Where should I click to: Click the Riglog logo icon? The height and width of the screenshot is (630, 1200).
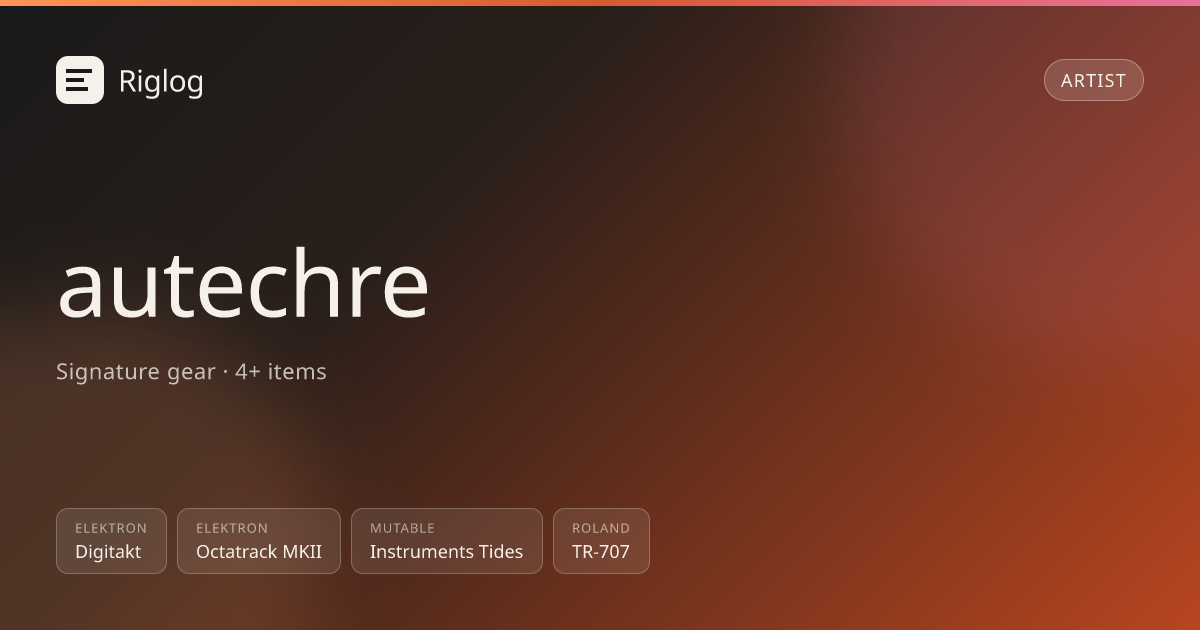tap(80, 80)
